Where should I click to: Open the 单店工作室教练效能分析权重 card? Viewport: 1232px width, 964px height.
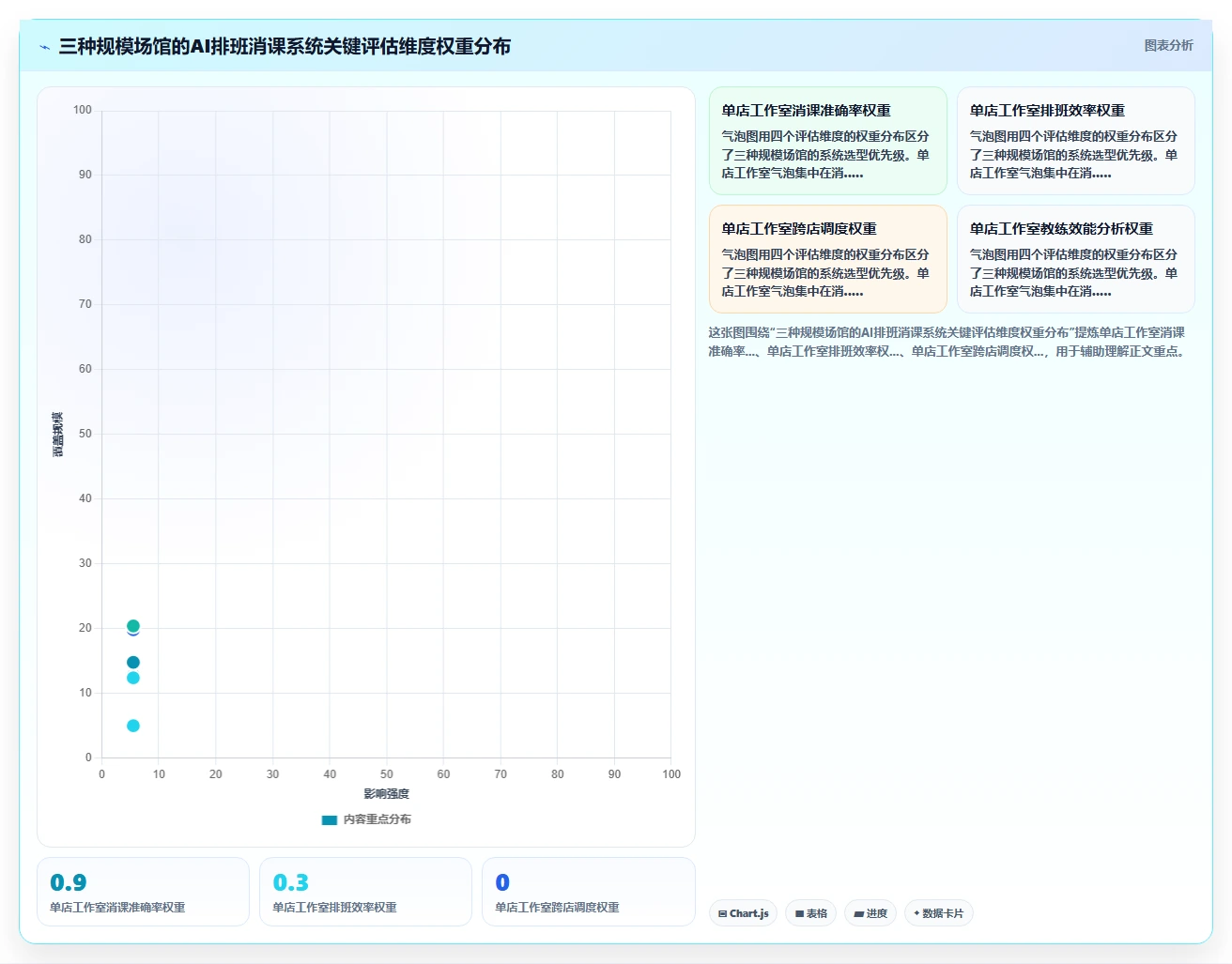[1076, 259]
